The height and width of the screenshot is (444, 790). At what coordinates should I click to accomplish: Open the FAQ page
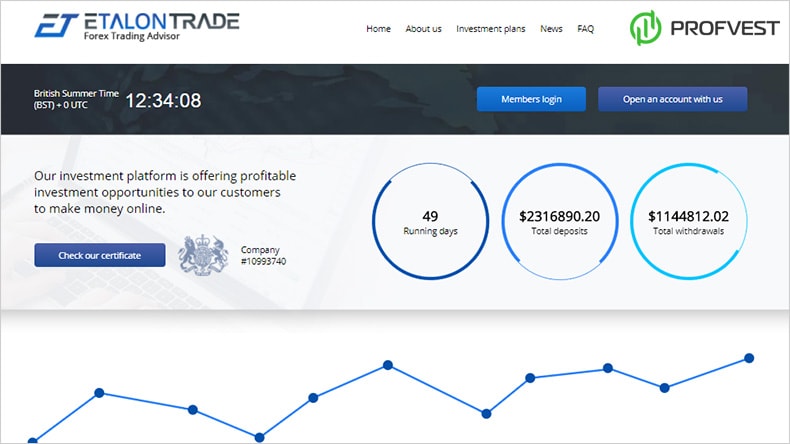pos(585,29)
